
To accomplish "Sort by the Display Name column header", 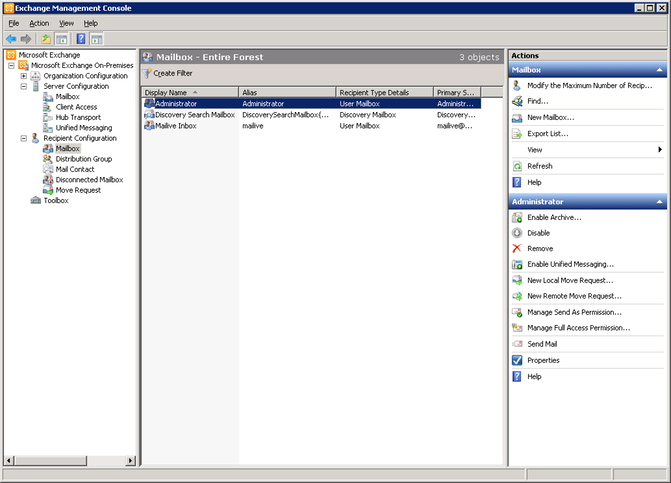I will click(190, 92).
